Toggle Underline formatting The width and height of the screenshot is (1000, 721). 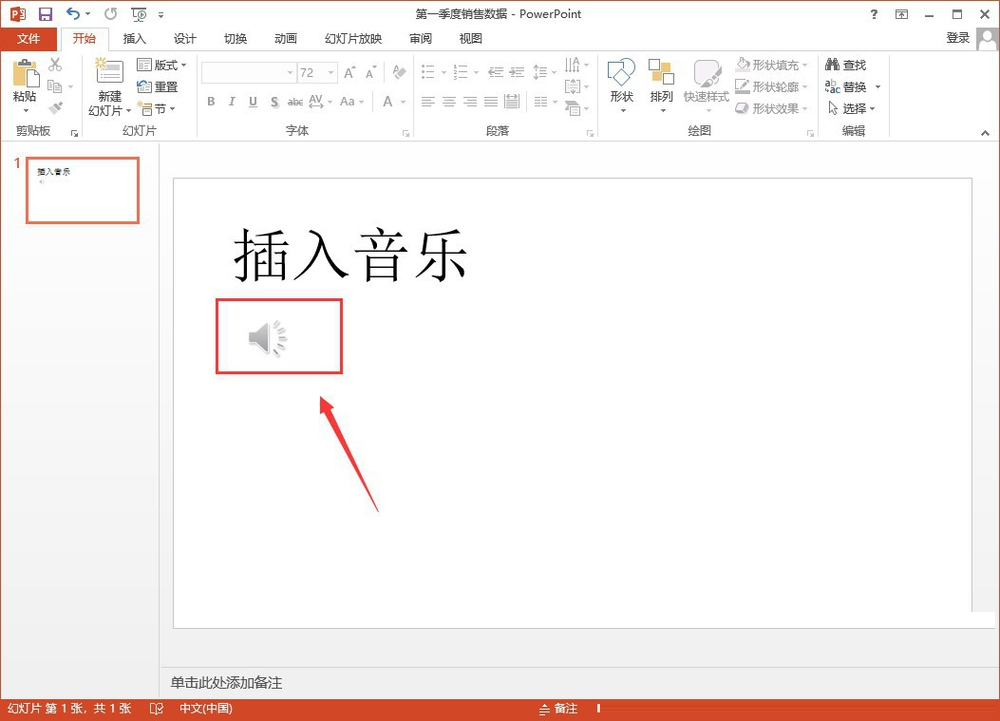pos(253,101)
